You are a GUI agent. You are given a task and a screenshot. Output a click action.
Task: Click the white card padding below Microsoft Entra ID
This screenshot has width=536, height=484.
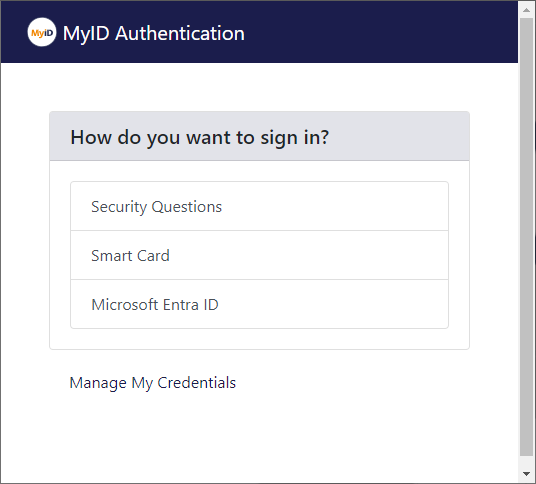(x=259, y=339)
